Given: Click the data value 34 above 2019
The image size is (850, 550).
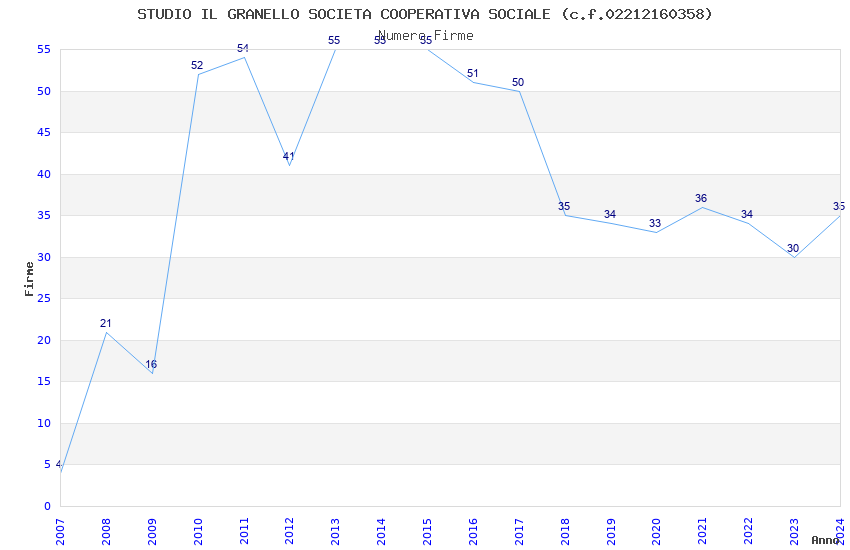Looking at the screenshot, I should [610, 215].
